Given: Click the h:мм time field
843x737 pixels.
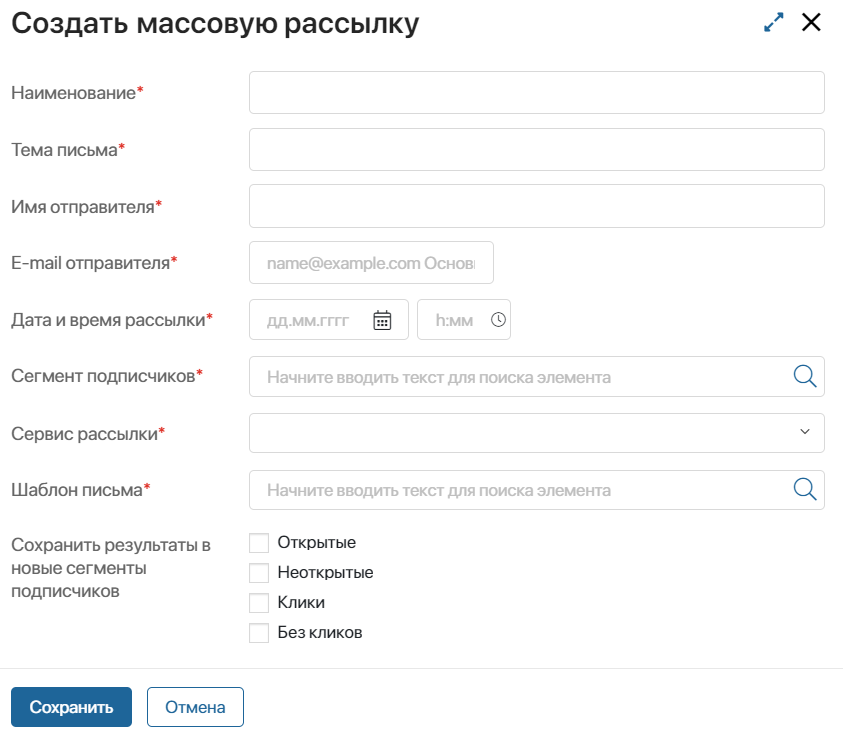Looking at the screenshot, I should 464,320.
